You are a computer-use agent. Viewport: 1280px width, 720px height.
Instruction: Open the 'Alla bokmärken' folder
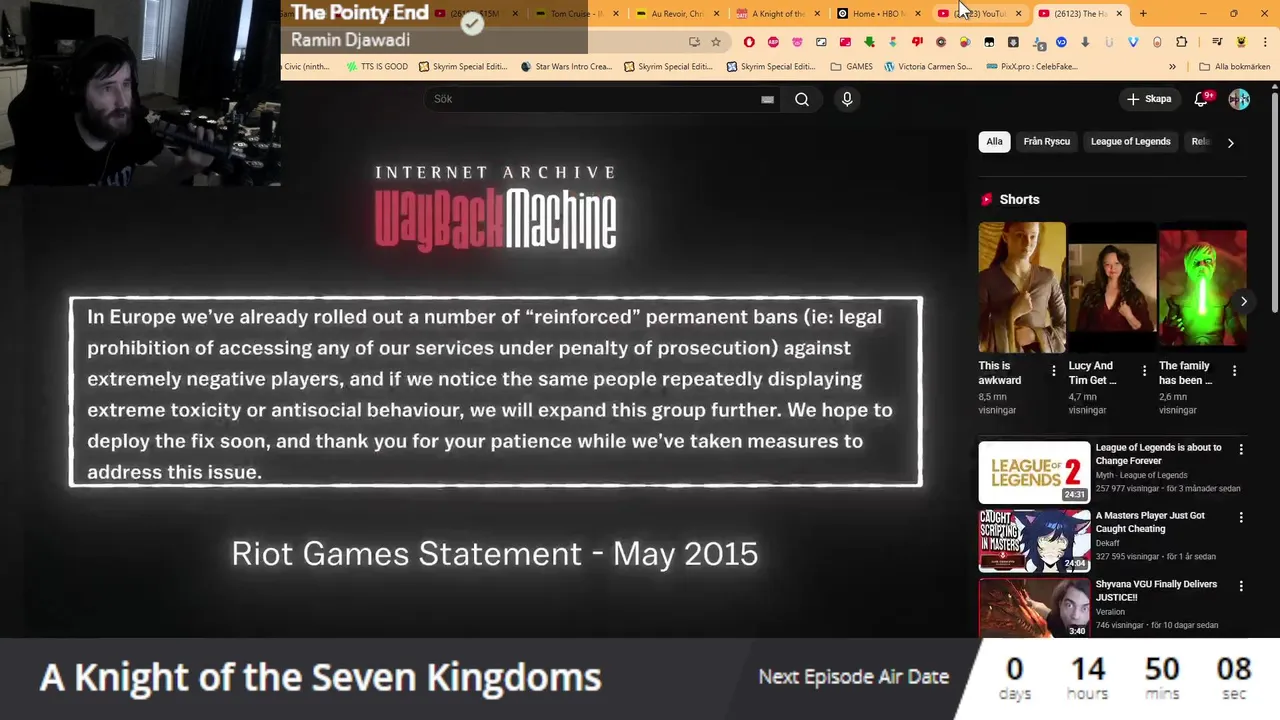click(1234, 67)
